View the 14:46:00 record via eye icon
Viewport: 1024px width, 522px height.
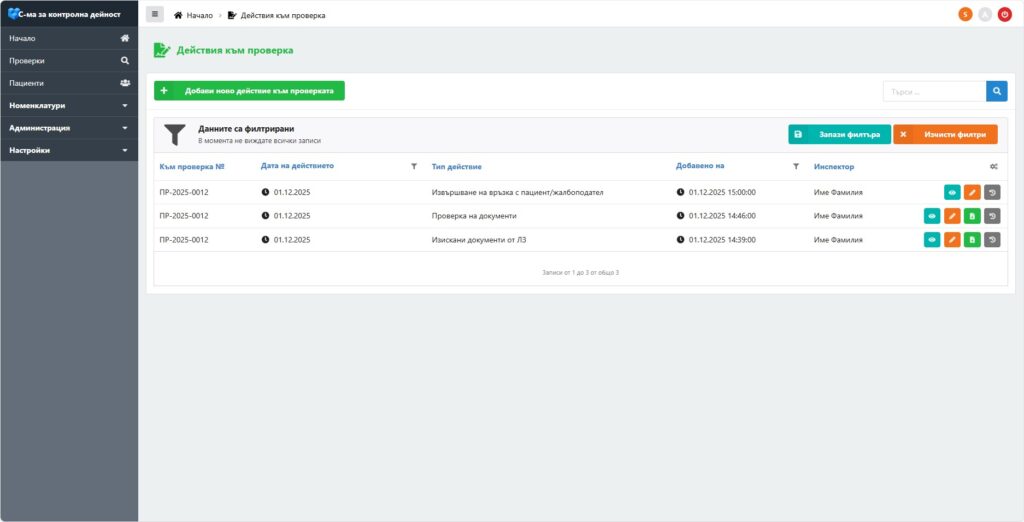[x=932, y=215]
